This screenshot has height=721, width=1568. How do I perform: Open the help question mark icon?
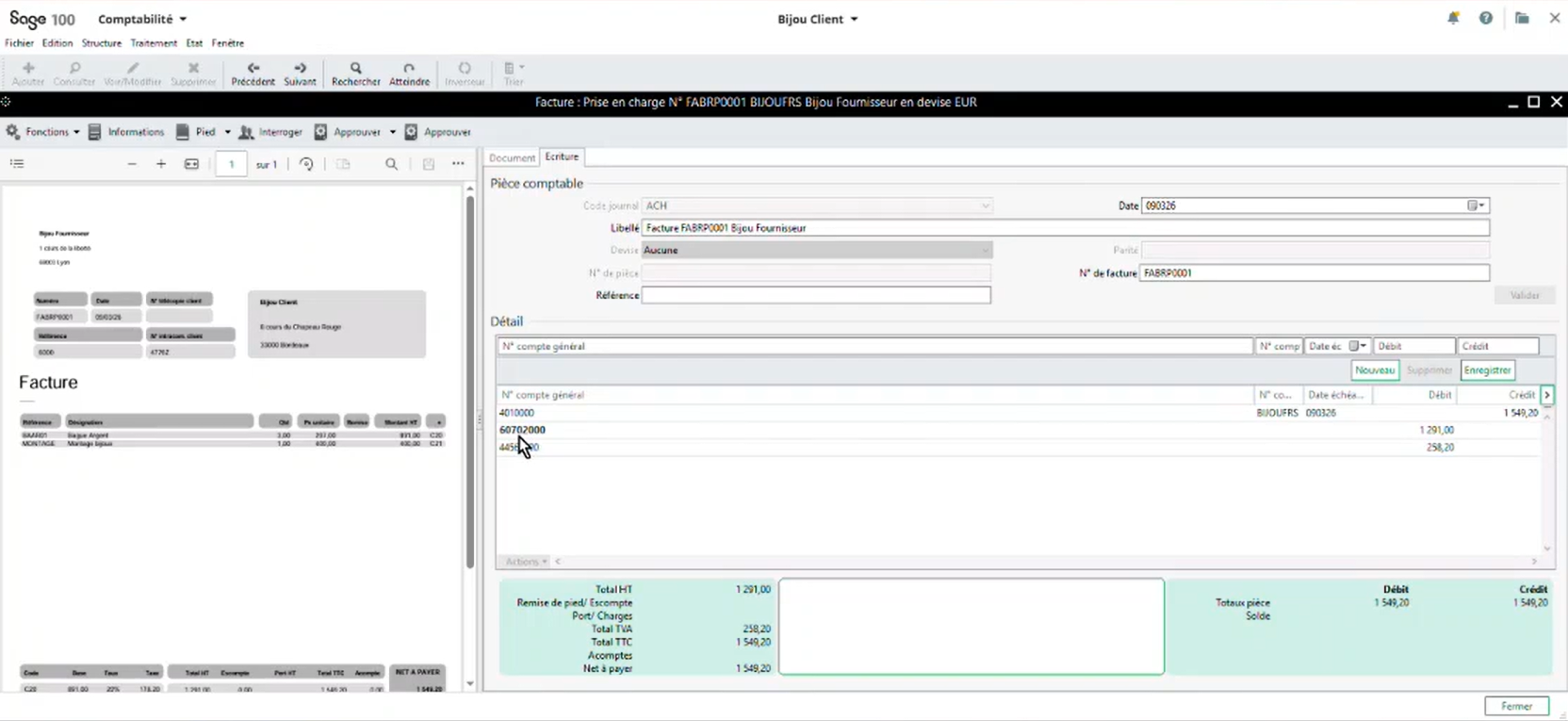coord(1486,18)
